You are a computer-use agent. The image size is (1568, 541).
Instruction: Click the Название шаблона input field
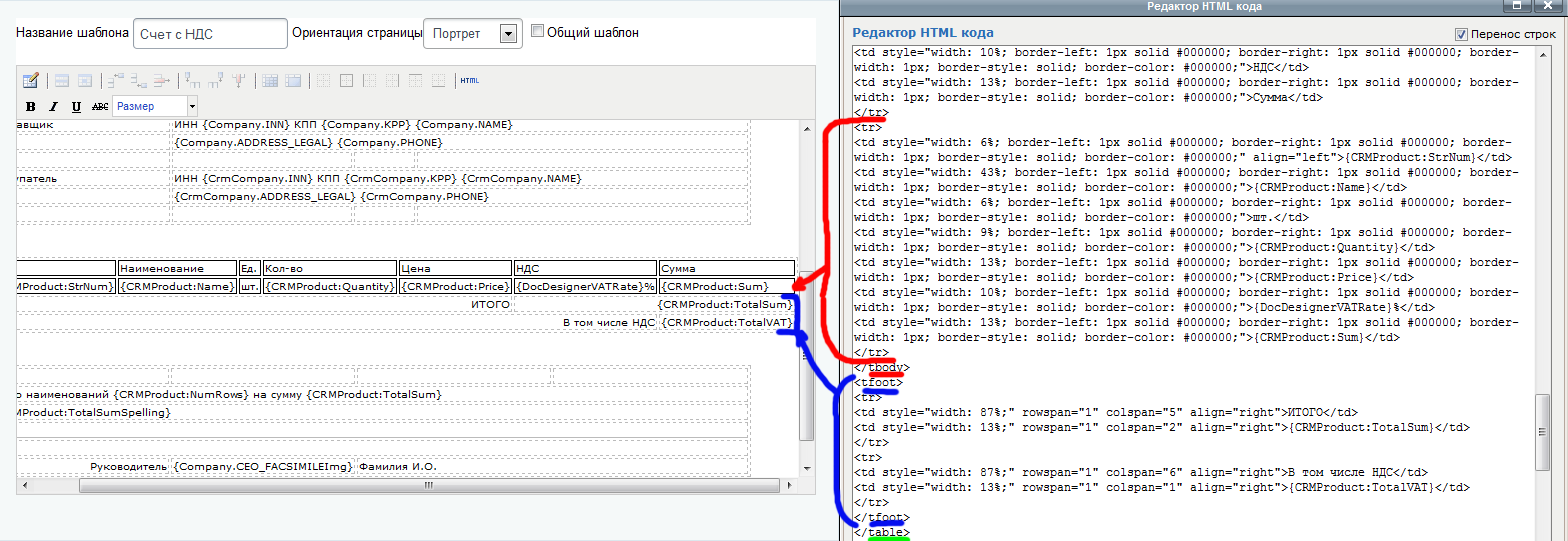(x=210, y=33)
